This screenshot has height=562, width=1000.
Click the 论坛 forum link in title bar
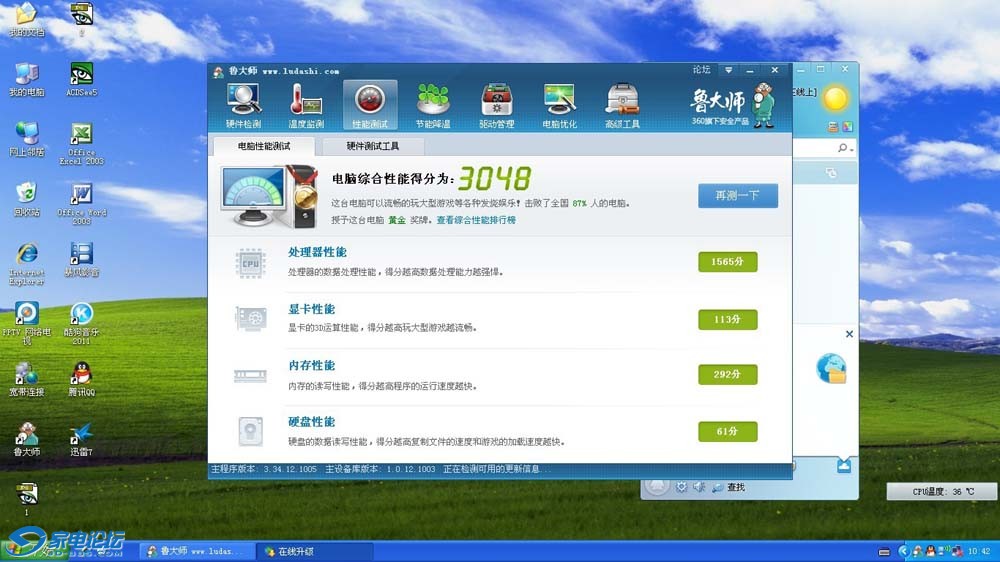tap(701, 71)
